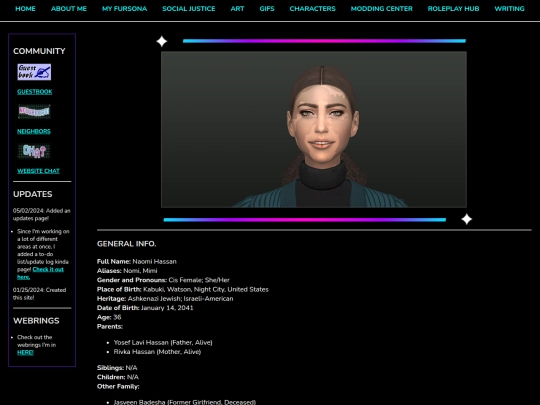
Task: Open the MY FURSONA section
Action: point(124,9)
